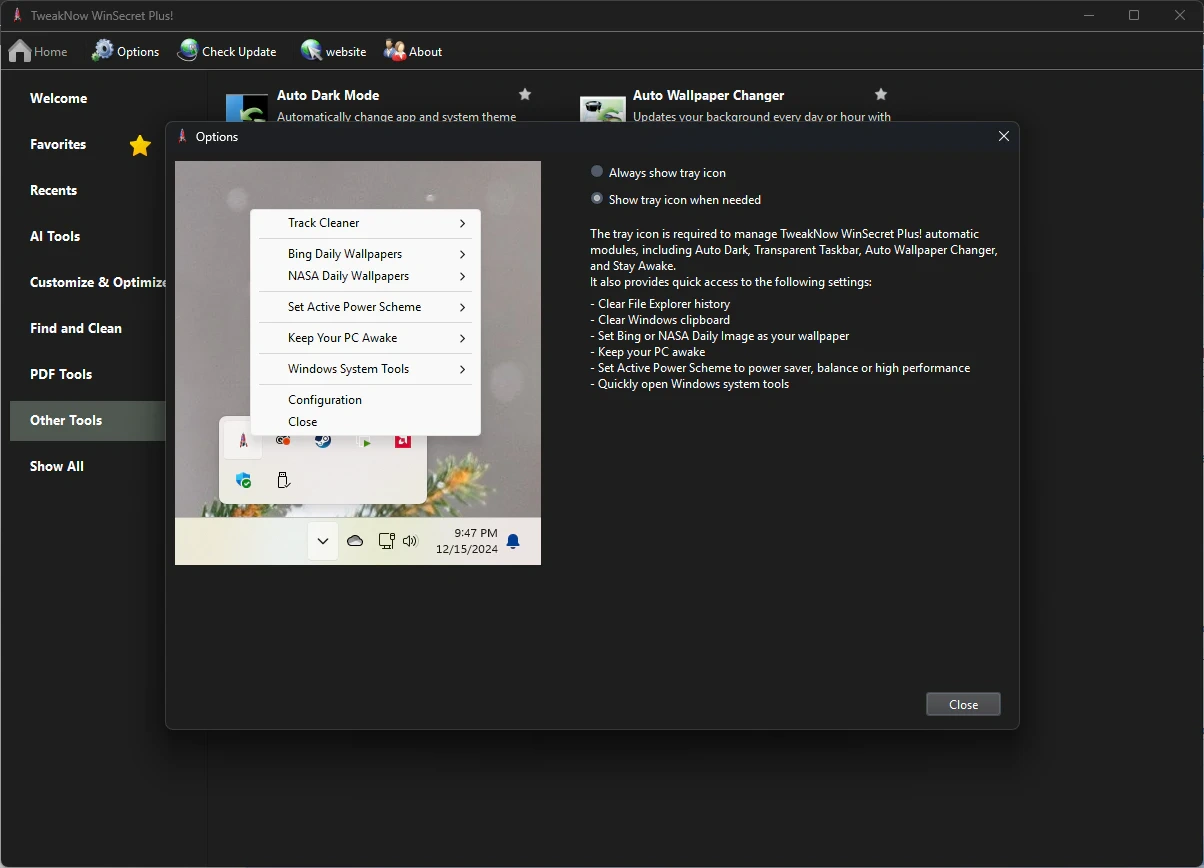Expand Windows System Tools submenu arrow
Screen dimensions: 1204x868
click(463, 369)
